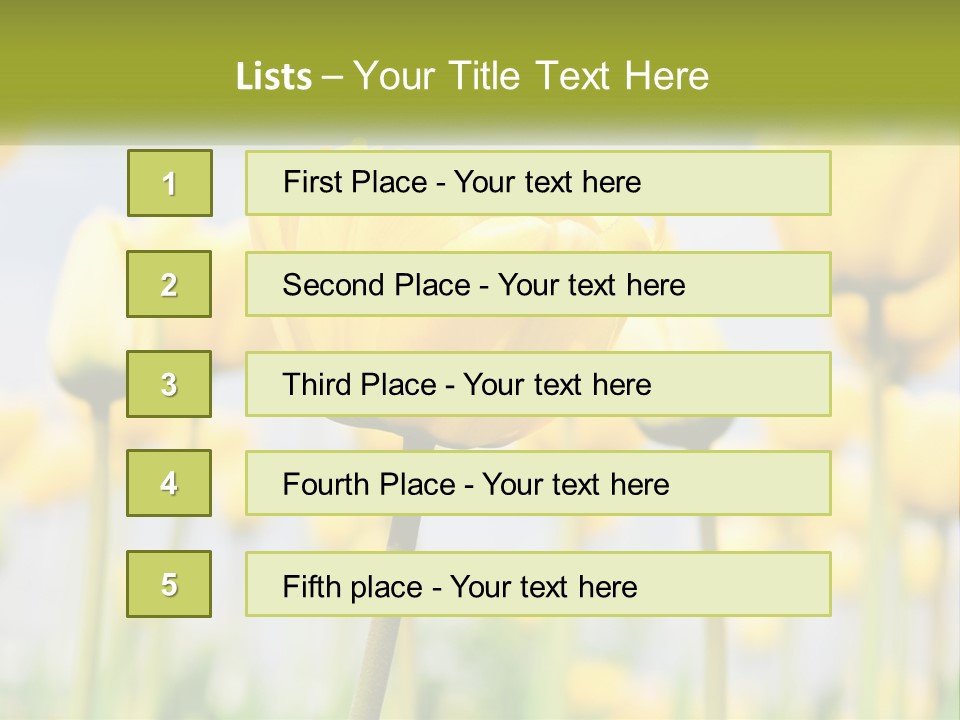The width and height of the screenshot is (960, 720).
Task: Click the word "Fifth" in row five
Action: 312,586
